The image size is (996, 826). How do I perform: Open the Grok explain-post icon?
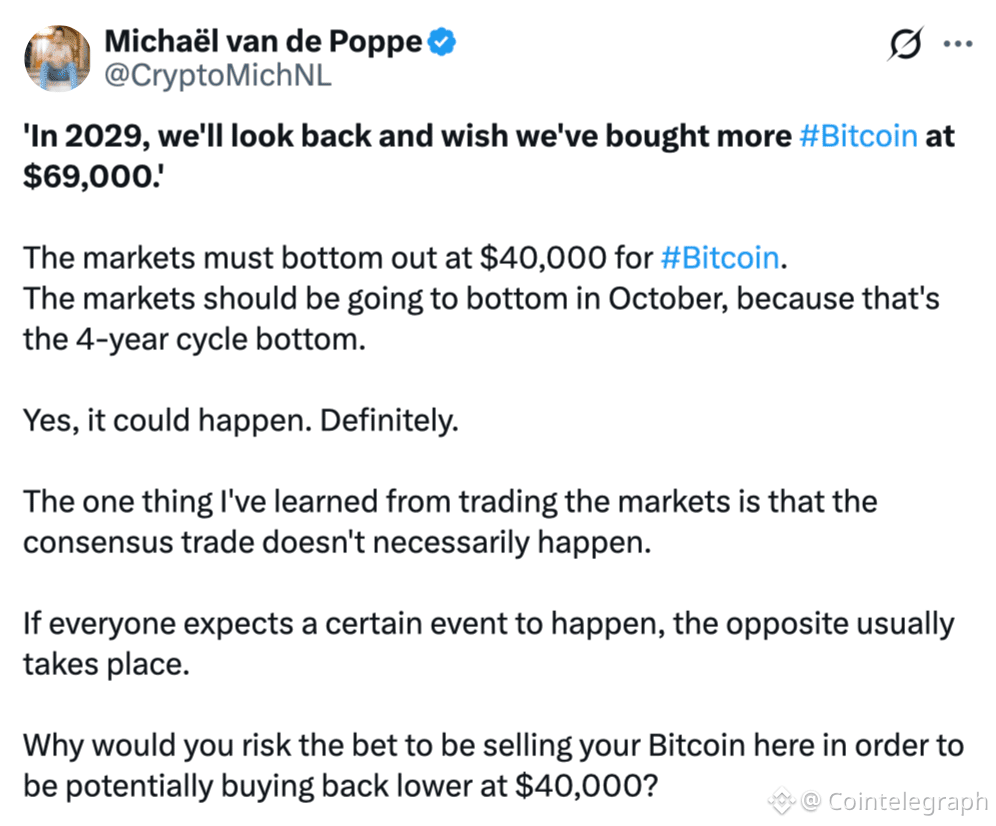coord(905,44)
